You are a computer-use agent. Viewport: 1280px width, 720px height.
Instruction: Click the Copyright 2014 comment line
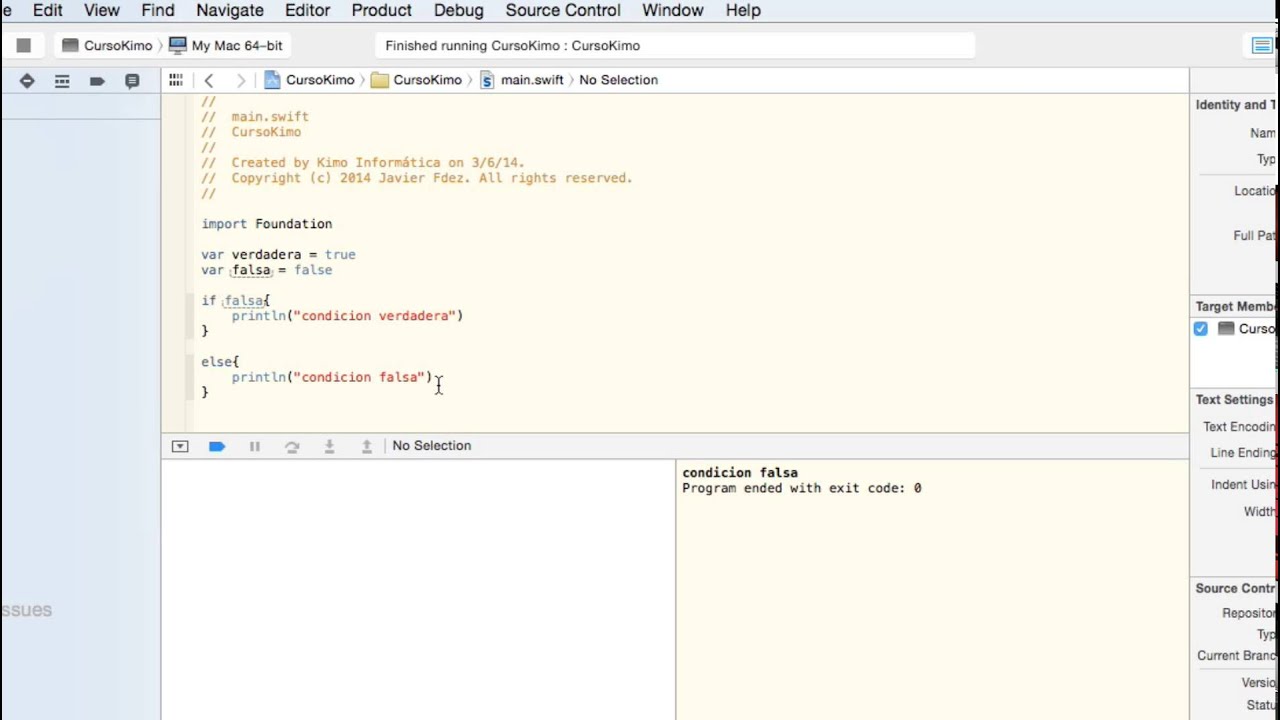pos(417,178)
